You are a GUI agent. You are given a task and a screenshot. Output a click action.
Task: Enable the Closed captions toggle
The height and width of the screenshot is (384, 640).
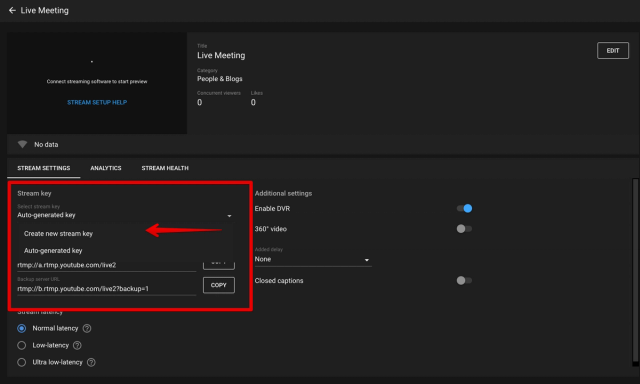pyautogui.click(x=464, y=280)
